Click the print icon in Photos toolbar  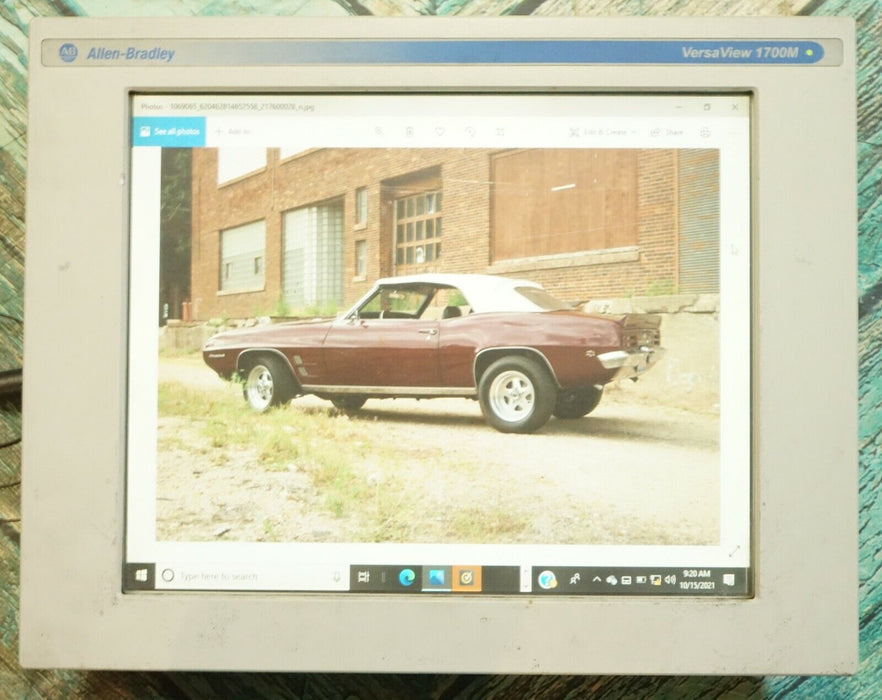(705, 132)
